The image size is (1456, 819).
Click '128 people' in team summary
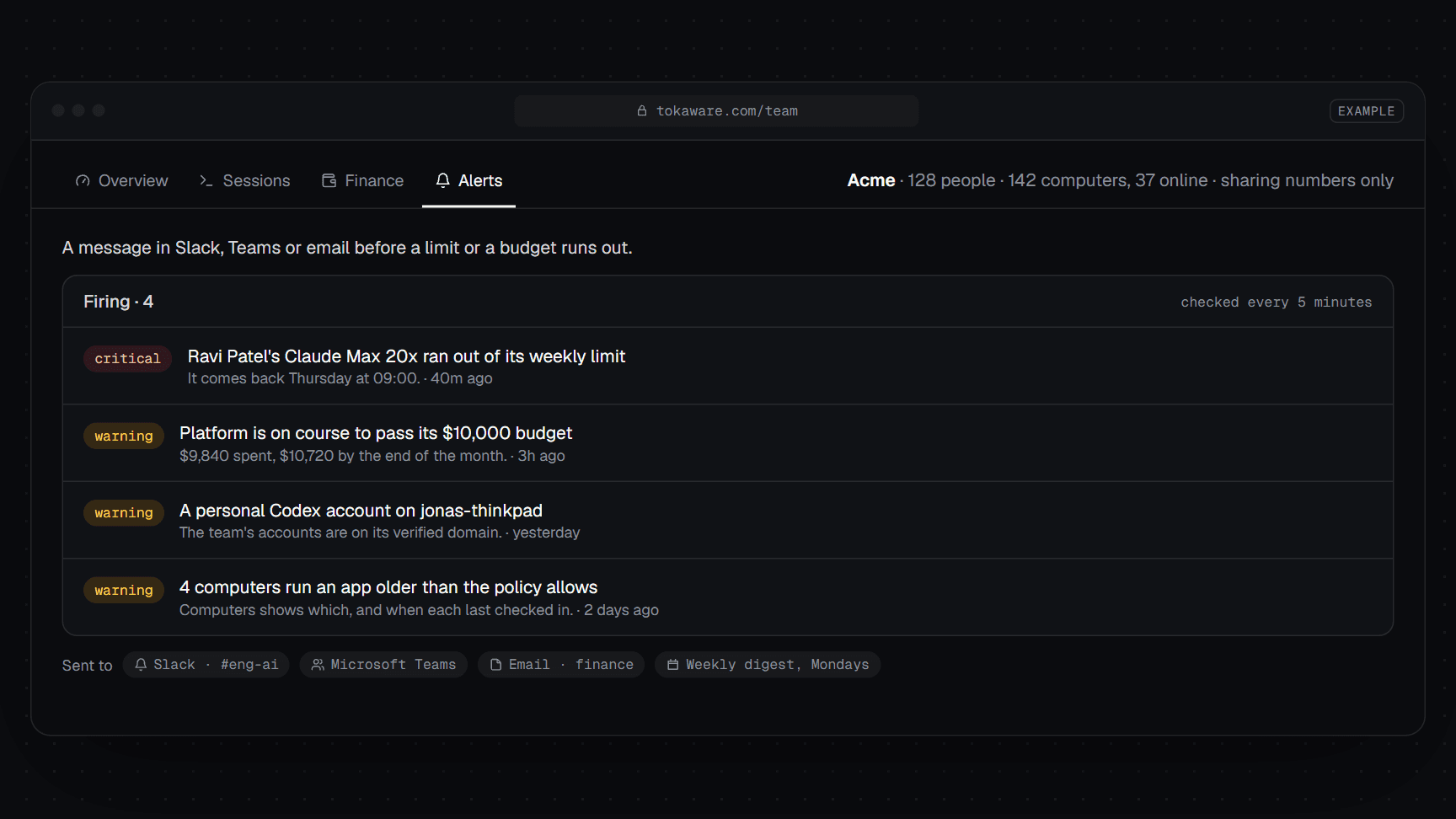tap(951, 180)
